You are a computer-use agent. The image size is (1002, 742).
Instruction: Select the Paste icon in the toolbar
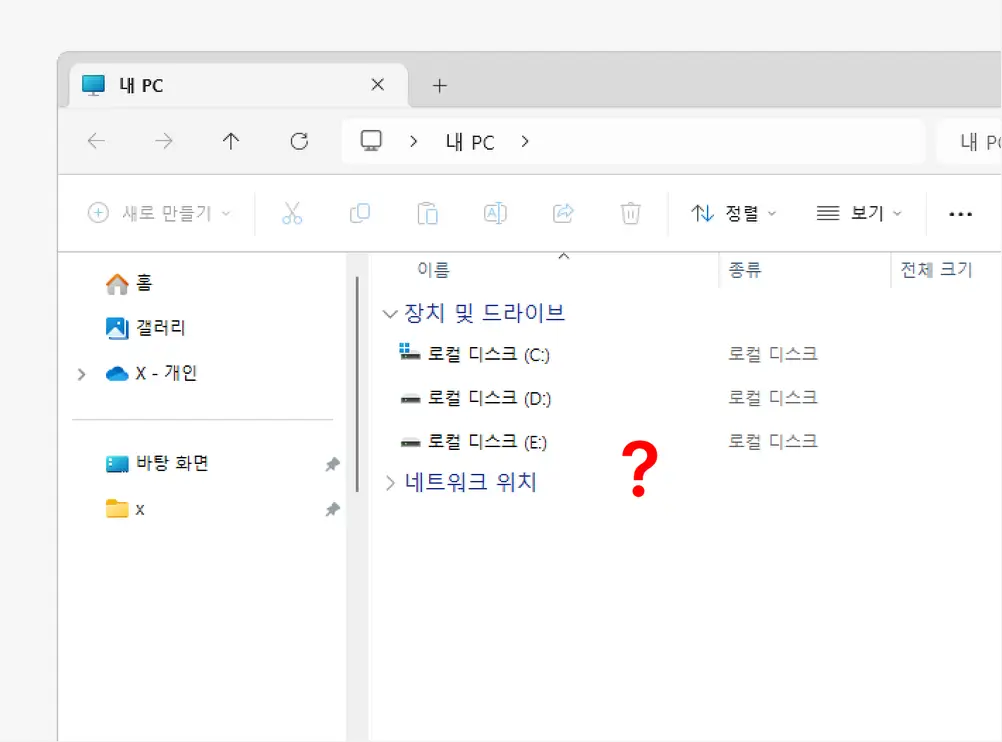(x=427, y=213)
